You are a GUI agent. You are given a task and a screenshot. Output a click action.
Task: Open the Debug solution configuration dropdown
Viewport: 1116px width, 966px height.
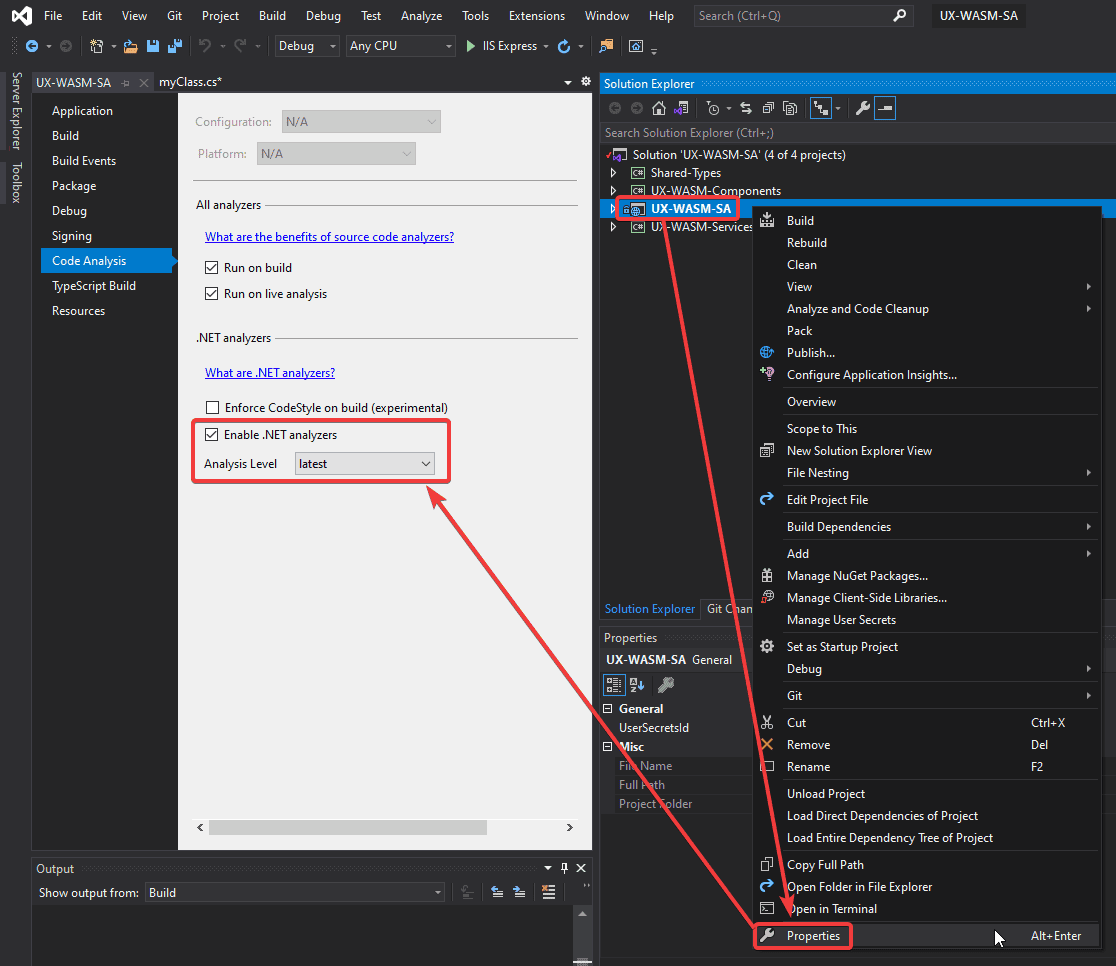pyautogui.click(x=307, y=46)
